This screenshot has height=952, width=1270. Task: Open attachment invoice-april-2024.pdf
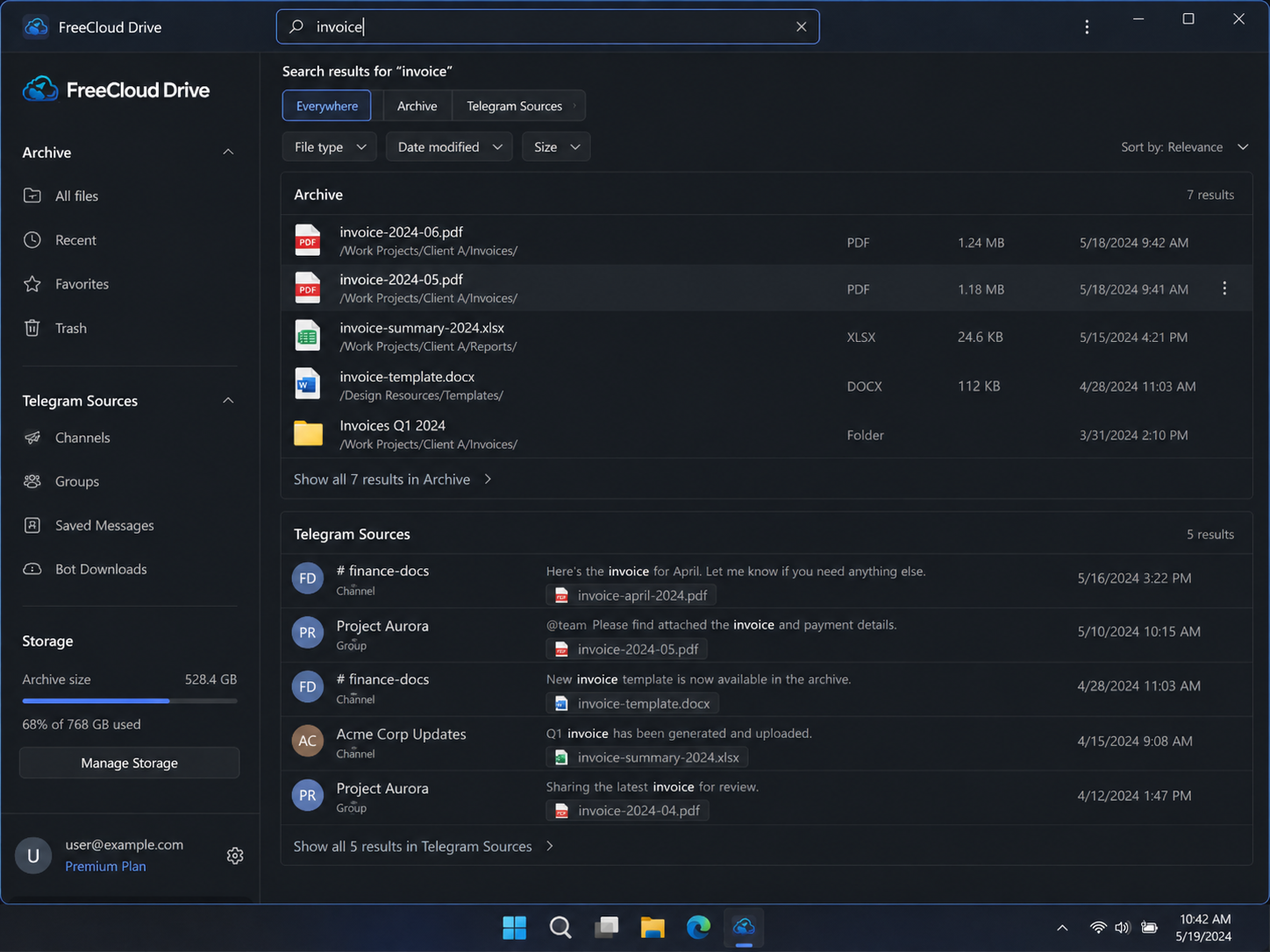pos(631,595)
